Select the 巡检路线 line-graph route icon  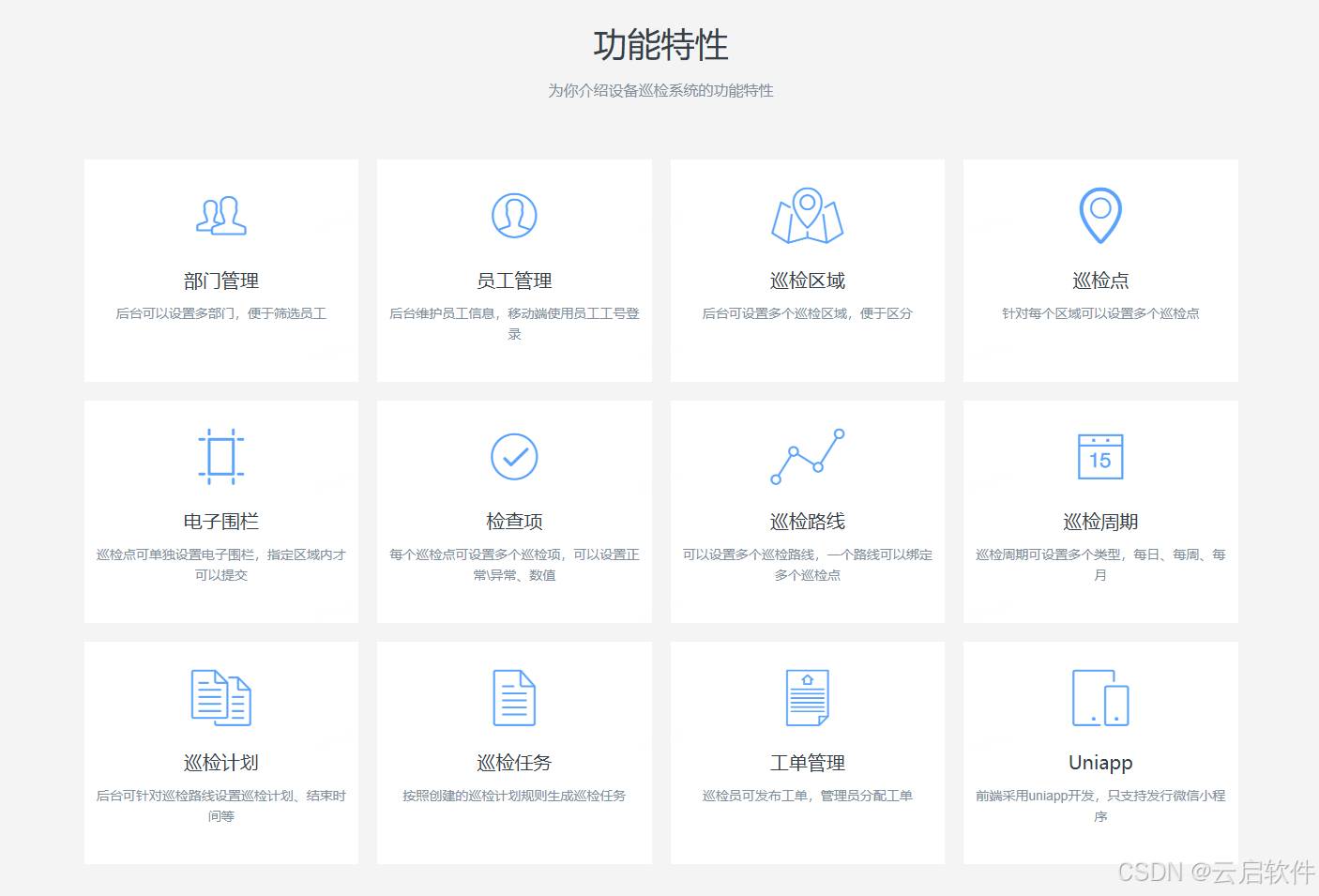(807, 457)
